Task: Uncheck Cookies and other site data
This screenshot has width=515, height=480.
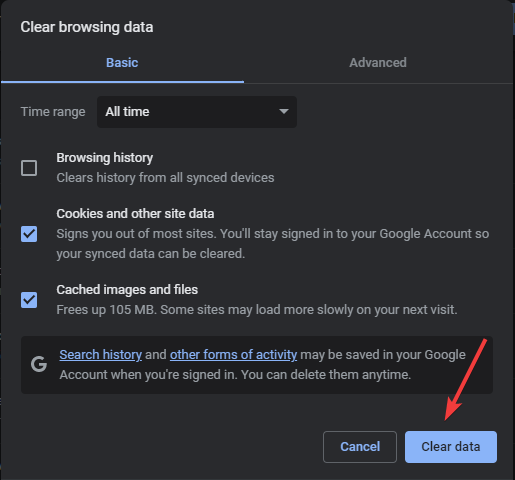Action: click(x=29, y=234)
